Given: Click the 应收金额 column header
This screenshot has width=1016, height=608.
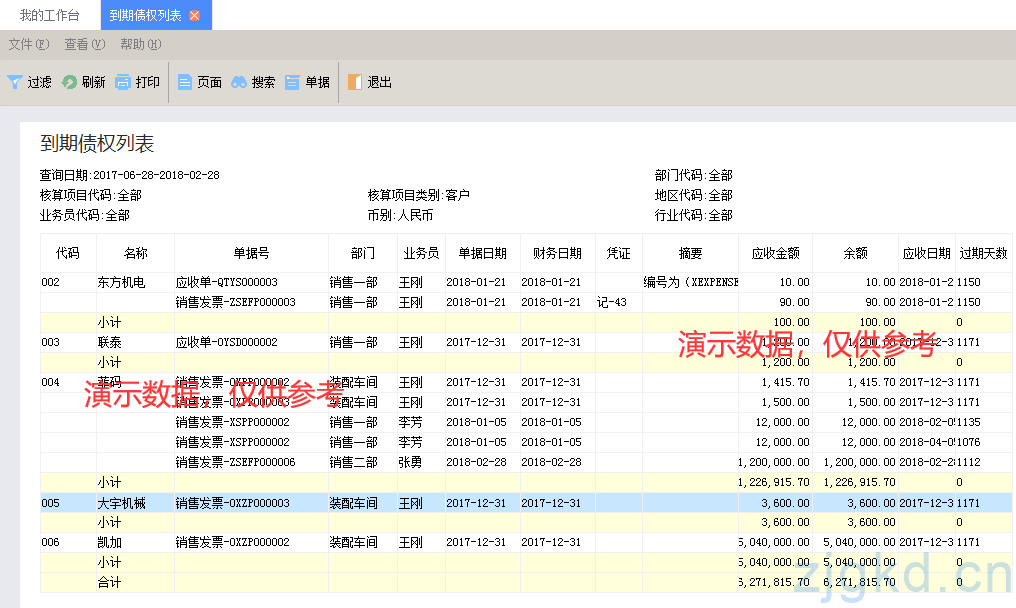Looking at the screenshot, I should (x=776, y=253).
